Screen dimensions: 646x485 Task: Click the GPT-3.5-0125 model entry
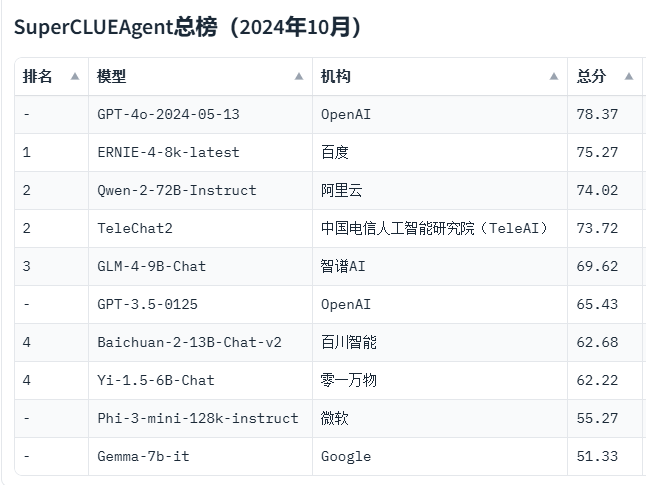[x=147, y=304]
